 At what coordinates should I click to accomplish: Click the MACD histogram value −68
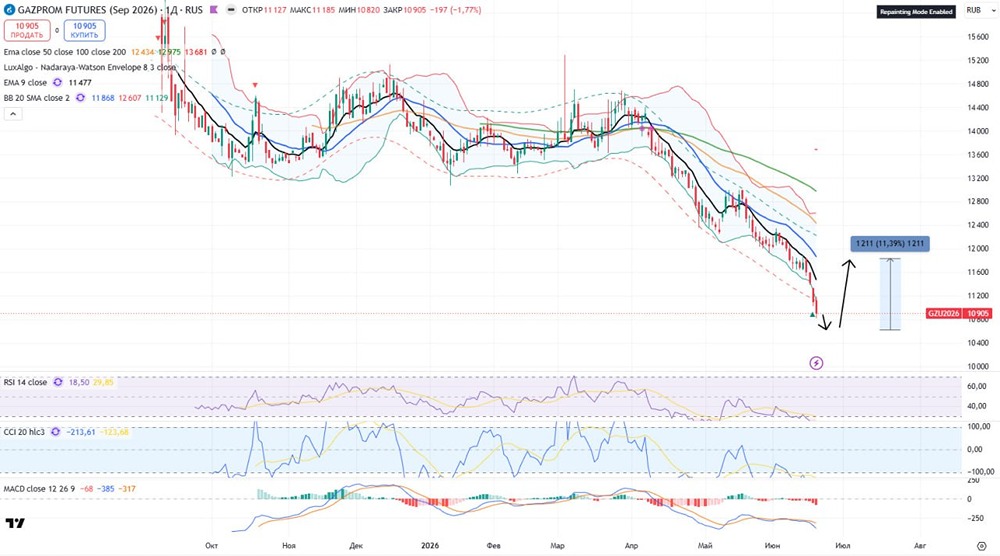click(x=87, y=488)
